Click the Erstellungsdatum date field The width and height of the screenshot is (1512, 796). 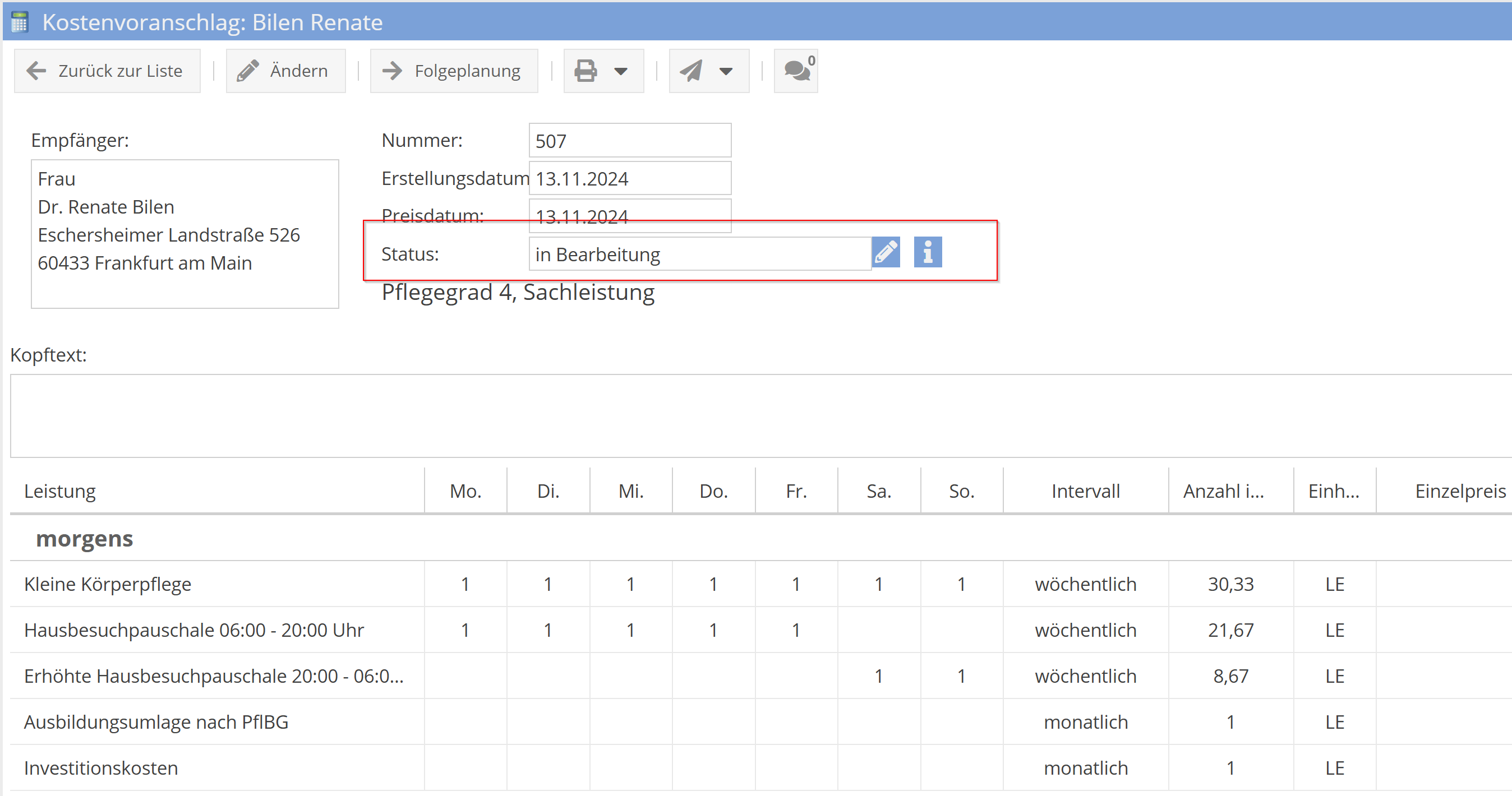point(629,178)
